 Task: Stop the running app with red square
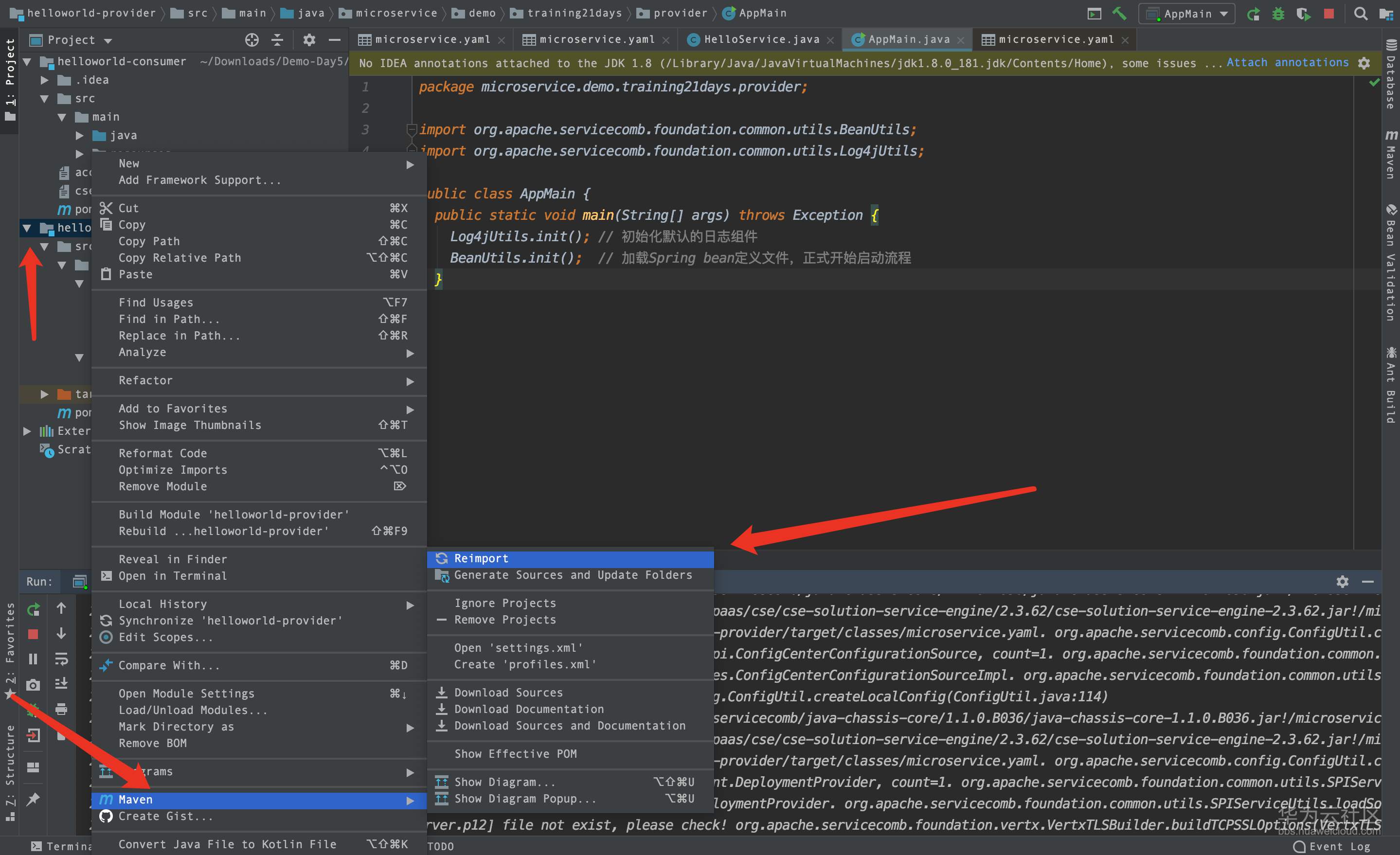click(1328, 14)
